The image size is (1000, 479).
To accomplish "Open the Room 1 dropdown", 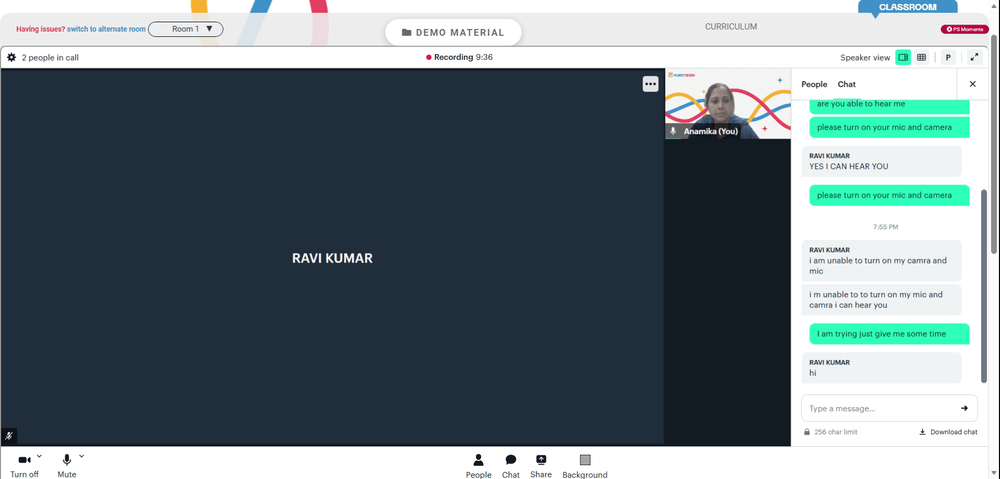I will [x=186, y=29].
